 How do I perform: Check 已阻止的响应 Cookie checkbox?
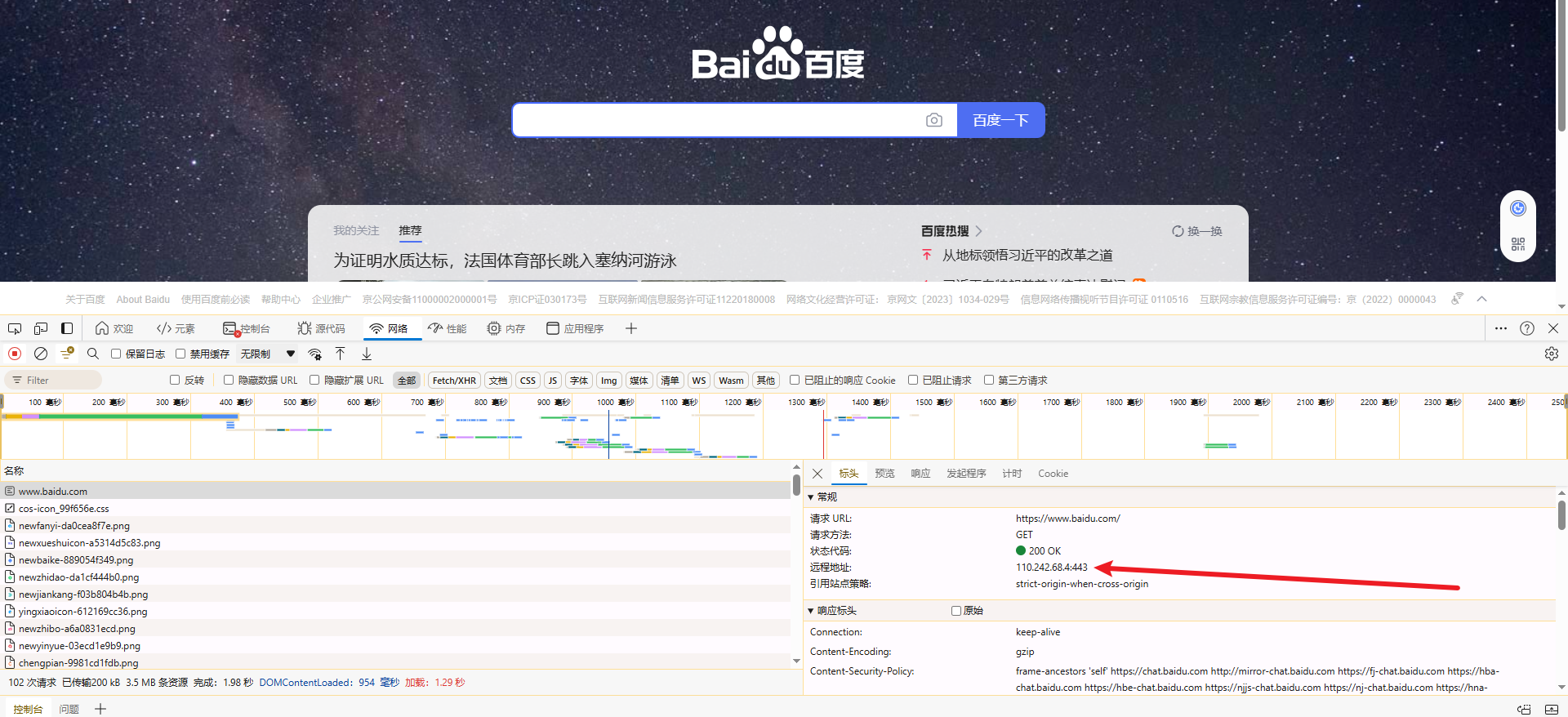pos(795,380)
